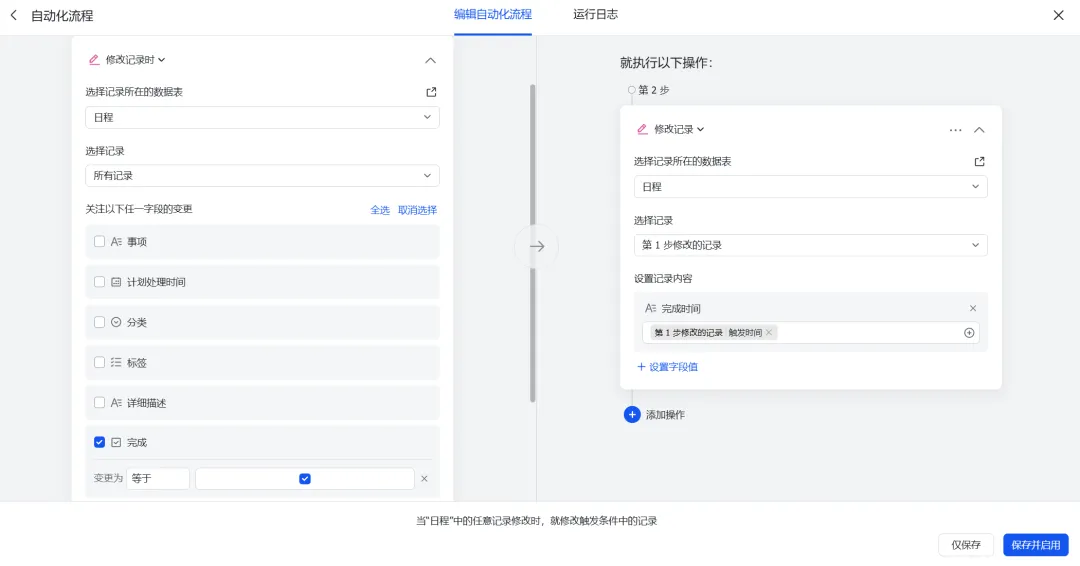Check the 事项 field checkbox

(99, 242)
